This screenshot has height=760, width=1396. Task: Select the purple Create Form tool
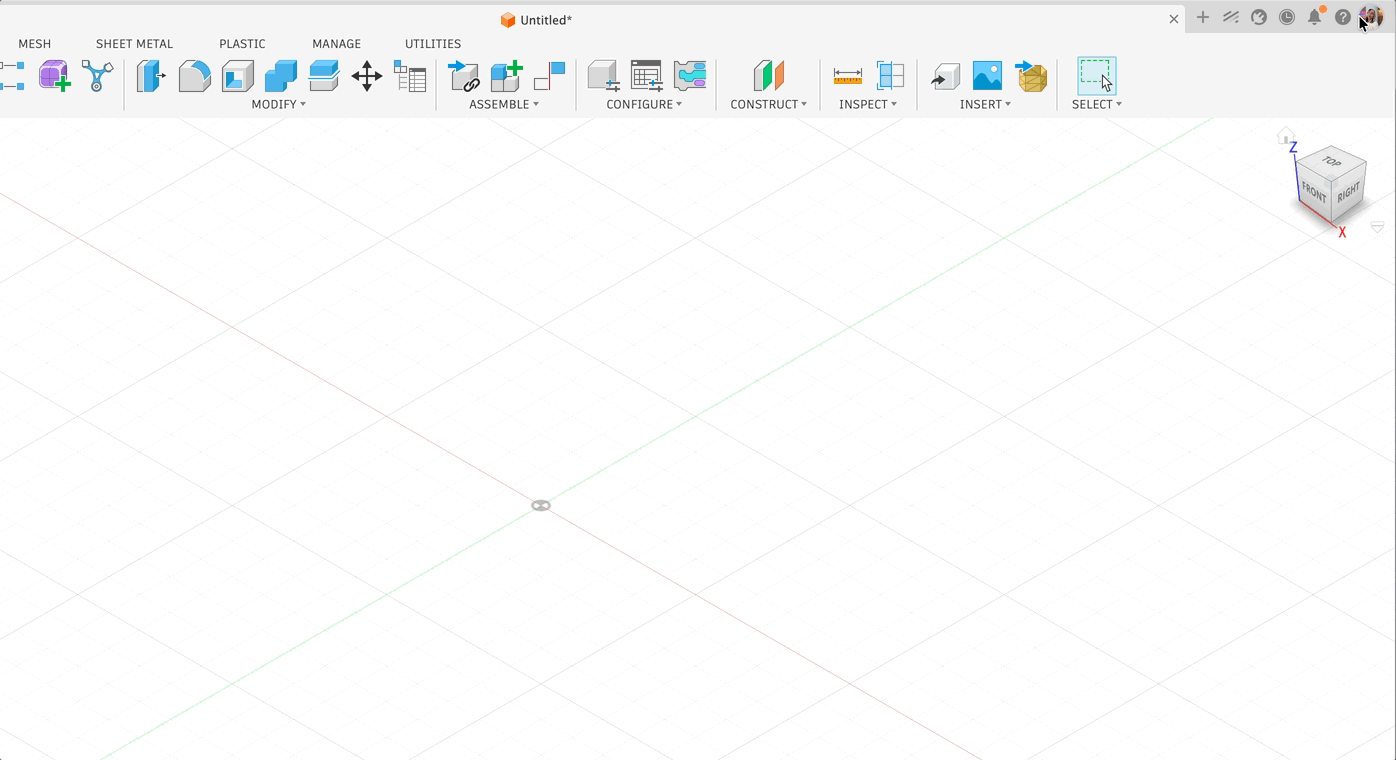click(54, 76)
